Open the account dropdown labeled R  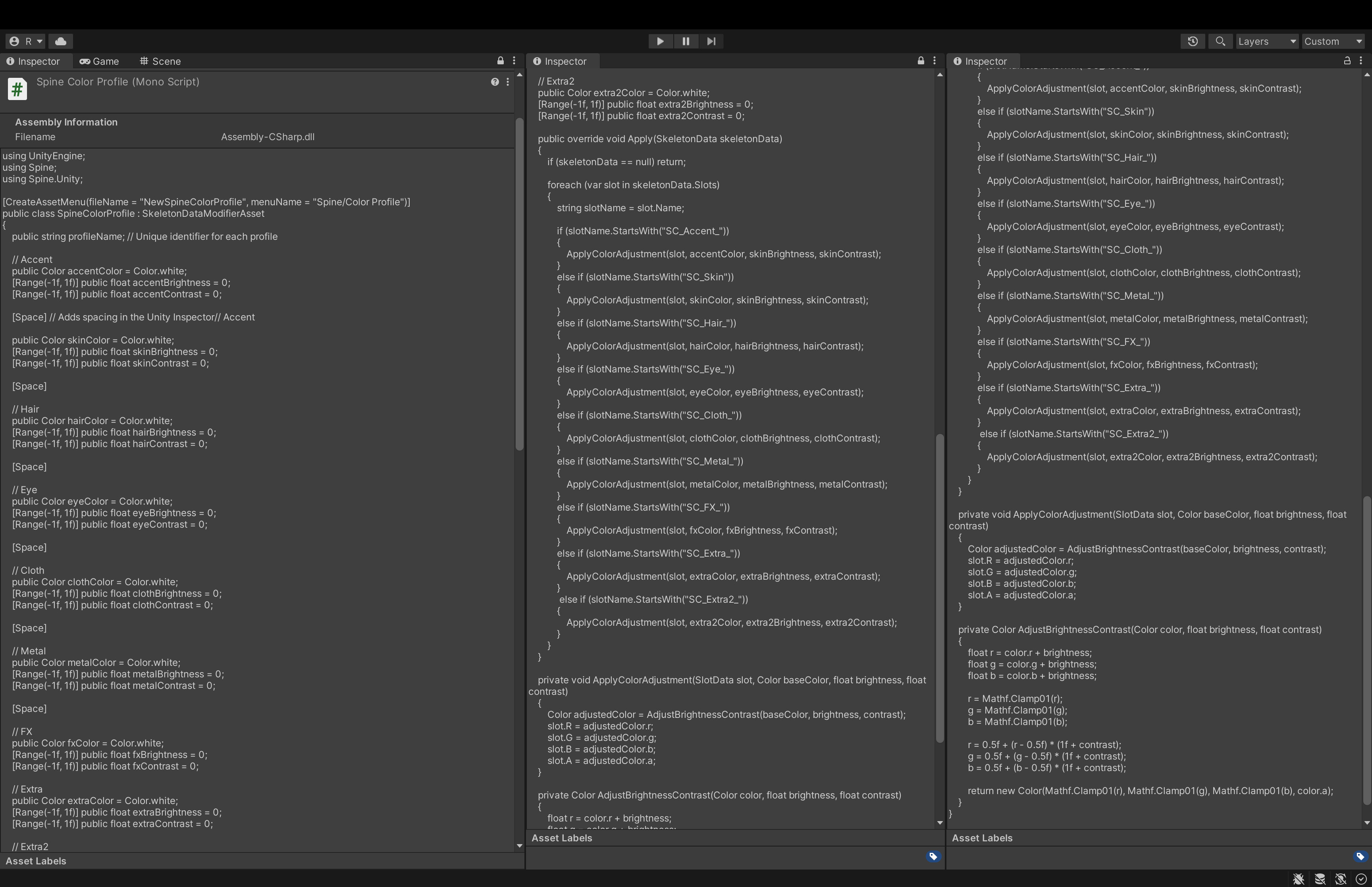(26, 41)
